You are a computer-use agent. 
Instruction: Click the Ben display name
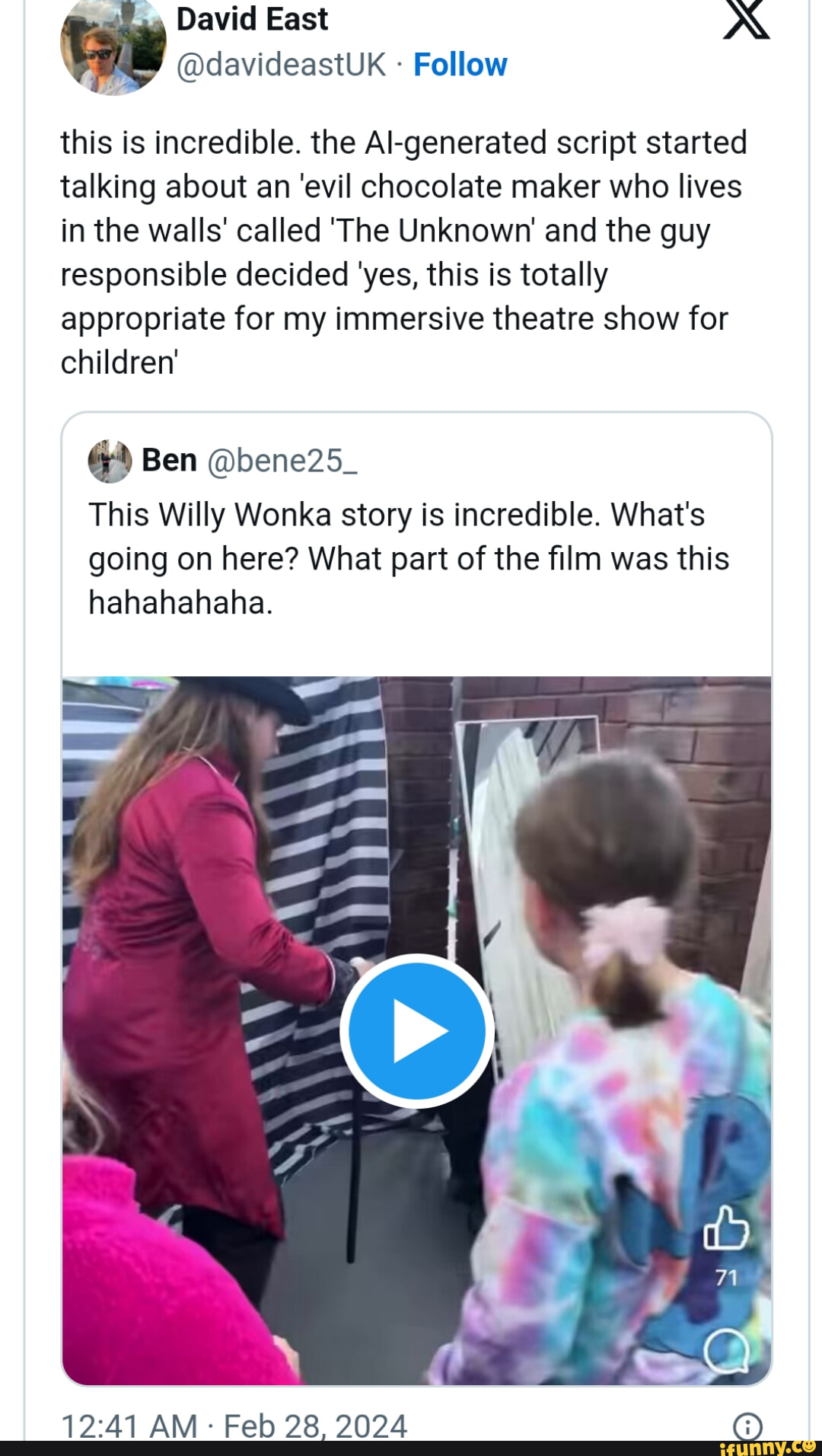tap(169, 458)
